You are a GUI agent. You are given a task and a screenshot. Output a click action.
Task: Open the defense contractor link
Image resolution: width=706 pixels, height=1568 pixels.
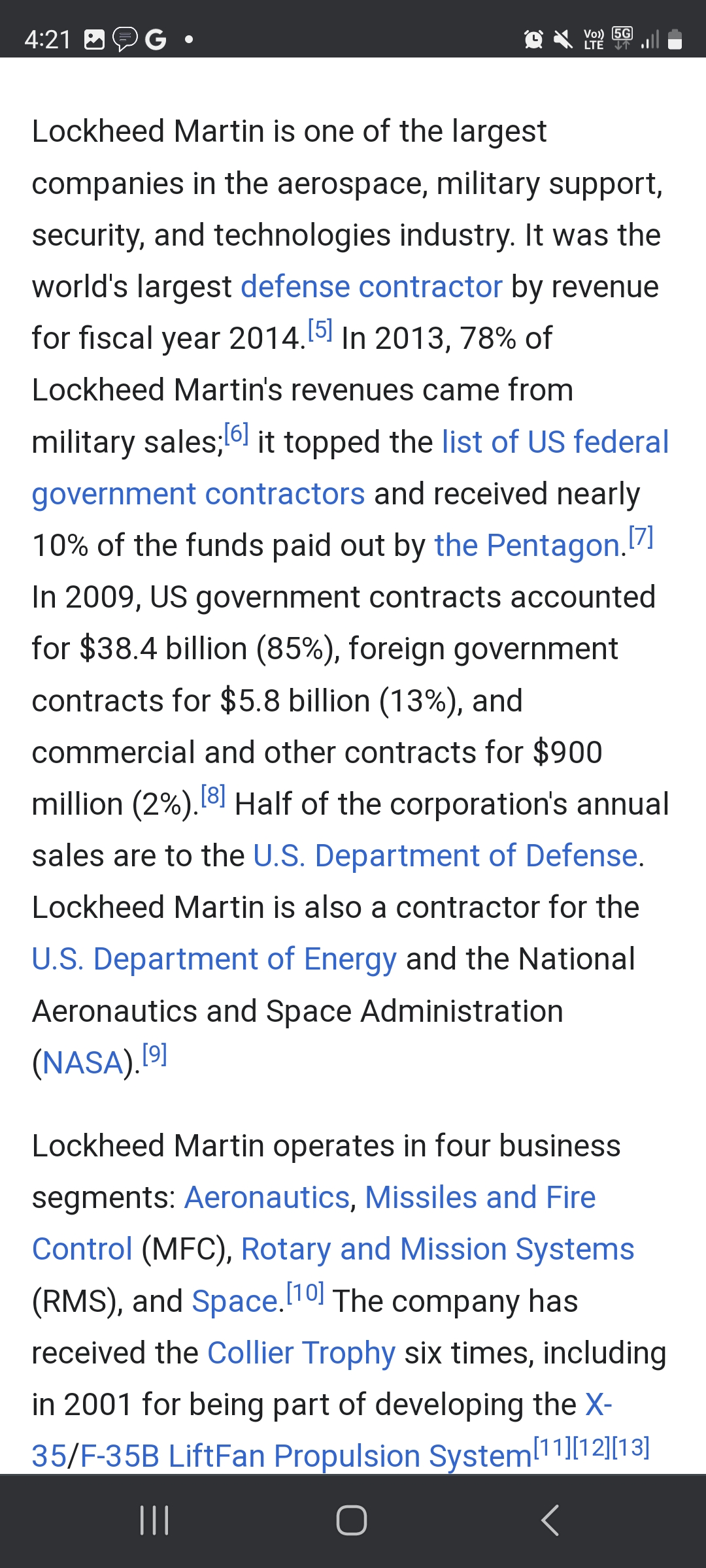point(371,287)
